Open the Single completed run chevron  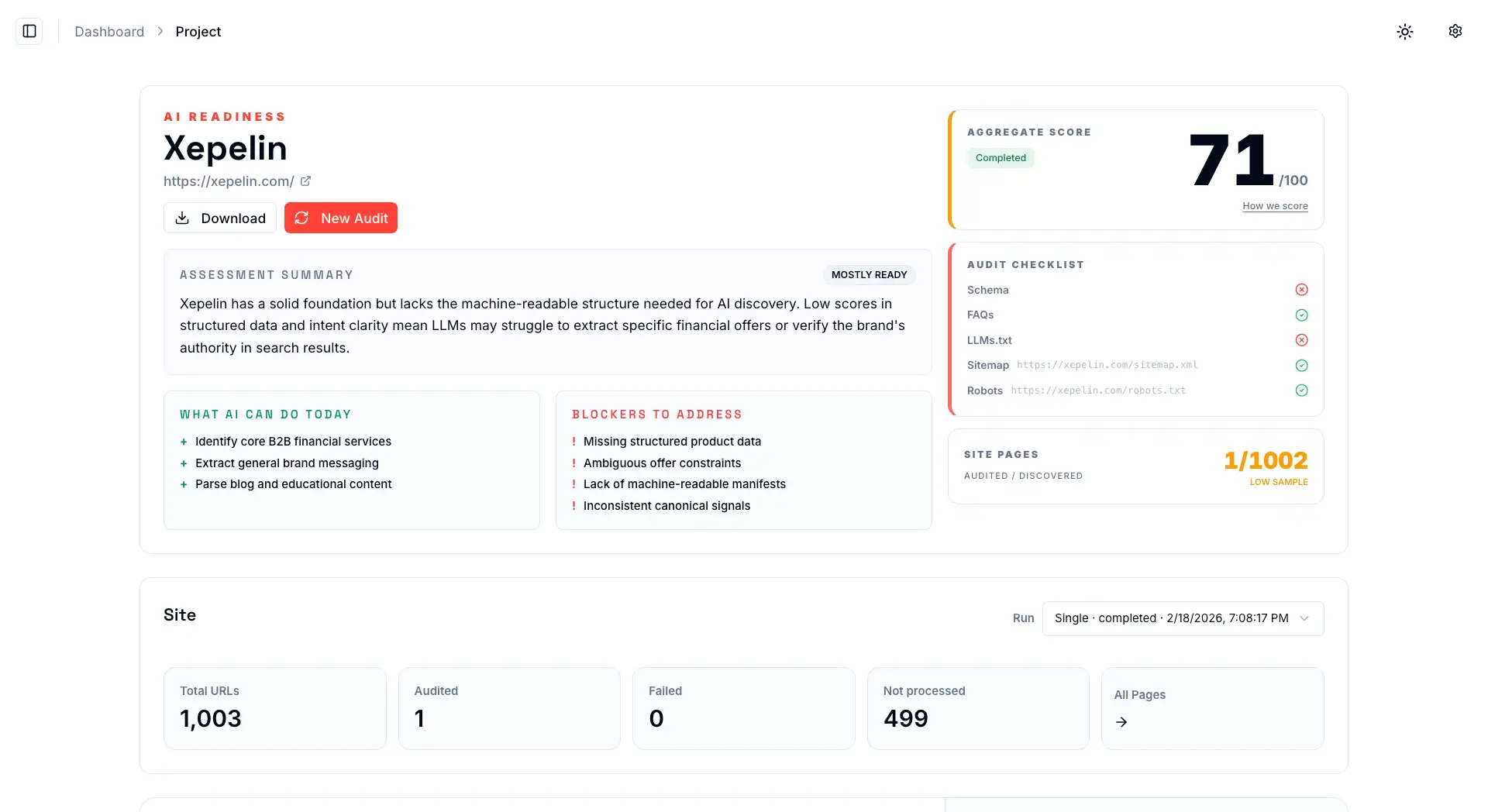tap(1304, 618)
